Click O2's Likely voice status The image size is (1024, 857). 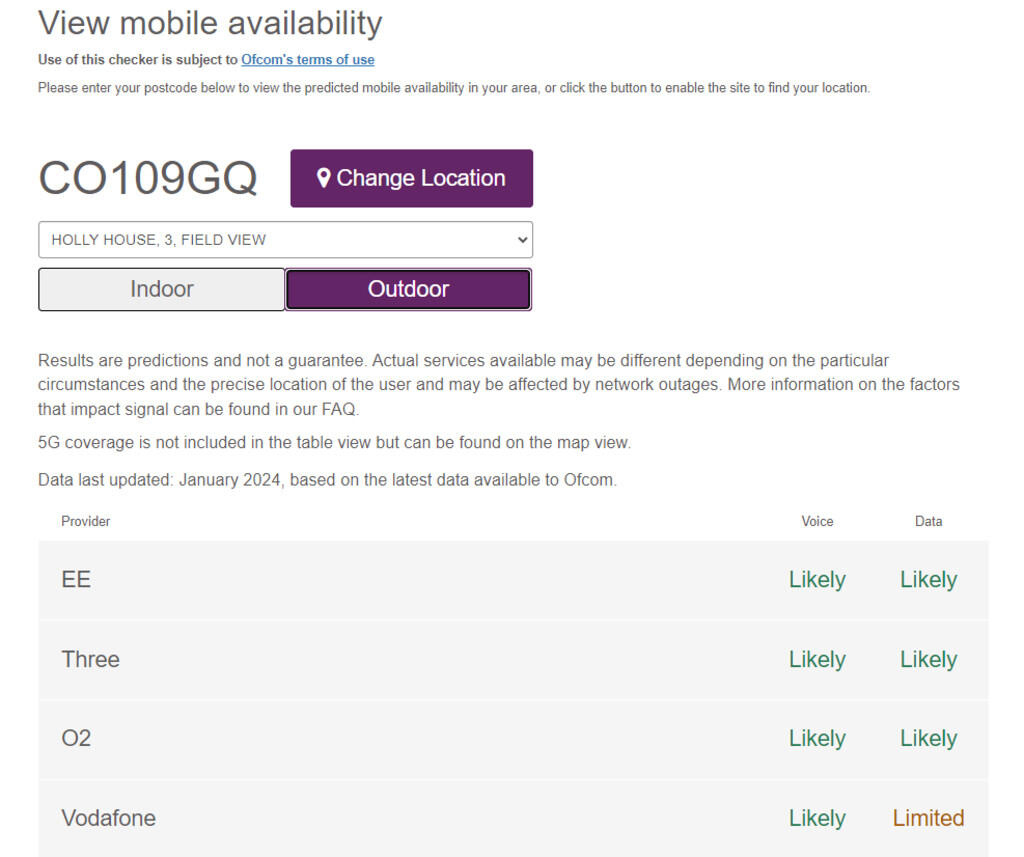coord(817,739)
